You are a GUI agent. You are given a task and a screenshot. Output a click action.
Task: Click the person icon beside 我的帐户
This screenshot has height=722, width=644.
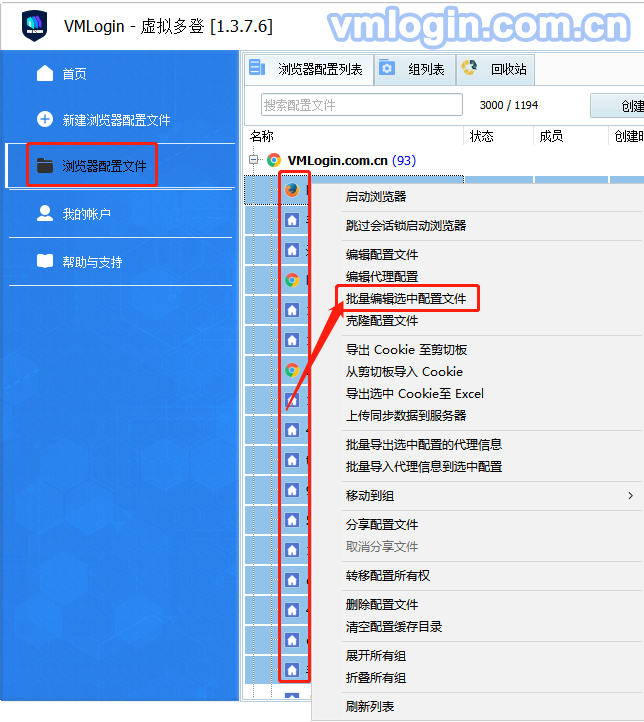click(45, 213)
